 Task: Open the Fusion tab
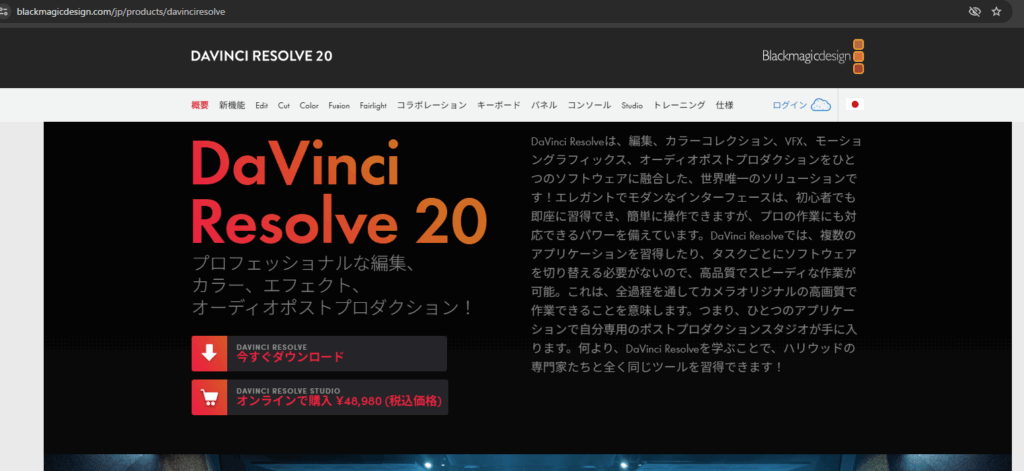[339, 105]
